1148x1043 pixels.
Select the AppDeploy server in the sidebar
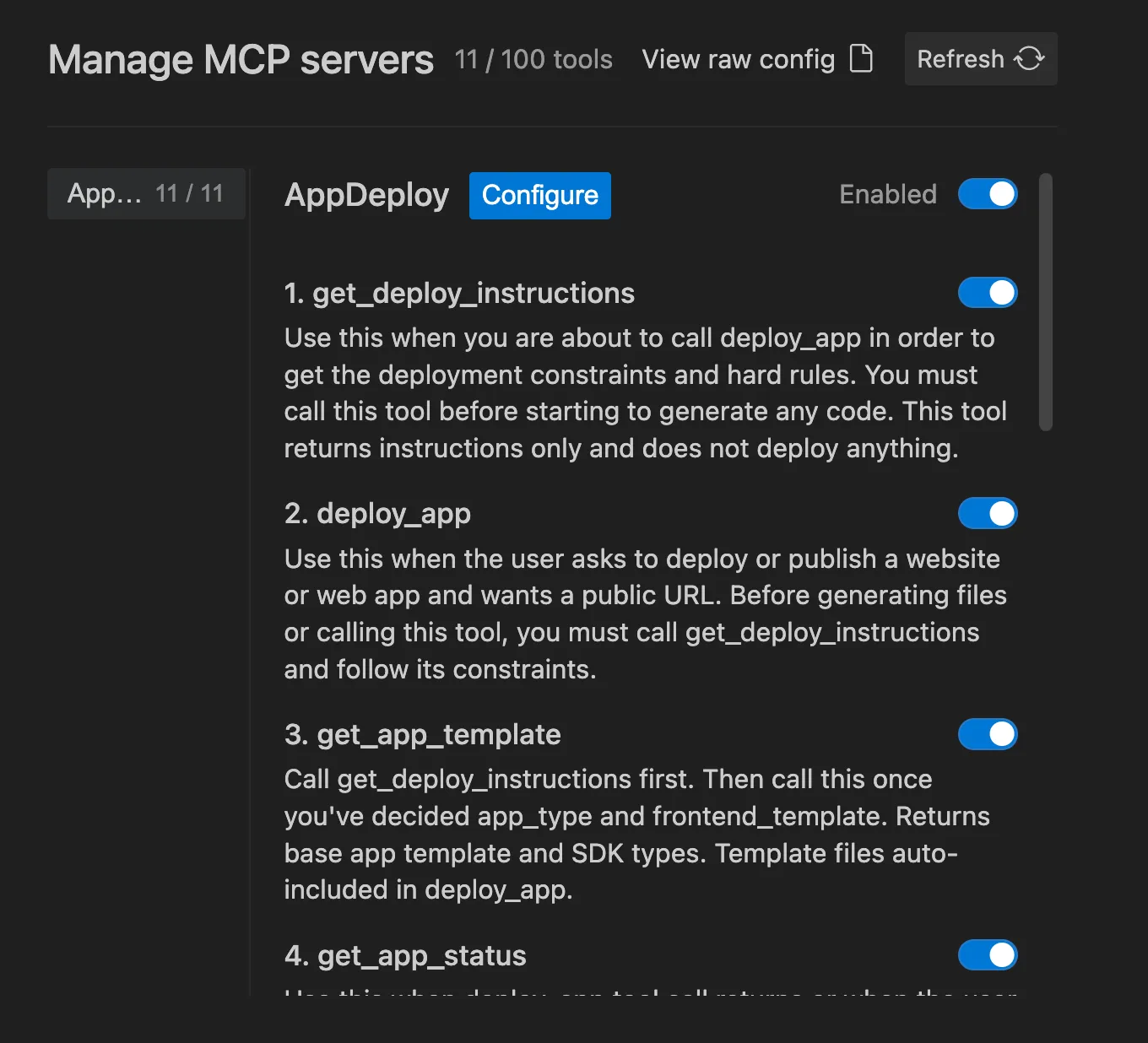click(145, 193)
